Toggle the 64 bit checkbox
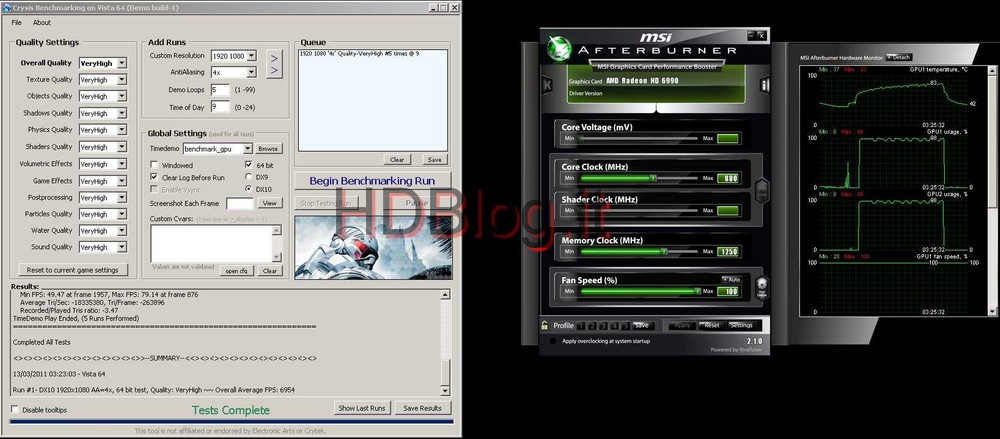 point(249,165)
